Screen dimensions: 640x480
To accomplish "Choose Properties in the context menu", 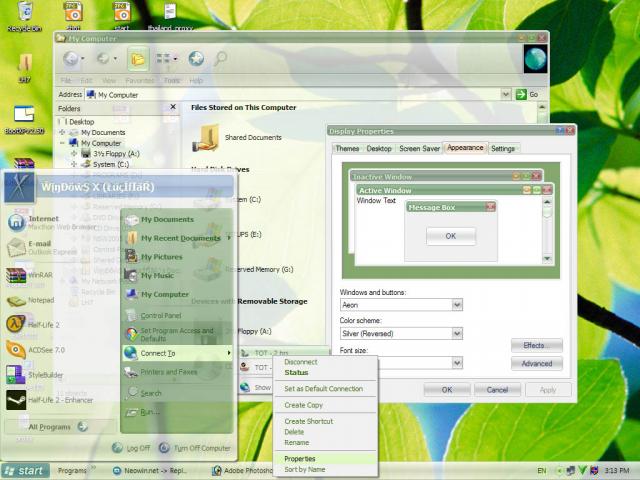I will point(325,459).
